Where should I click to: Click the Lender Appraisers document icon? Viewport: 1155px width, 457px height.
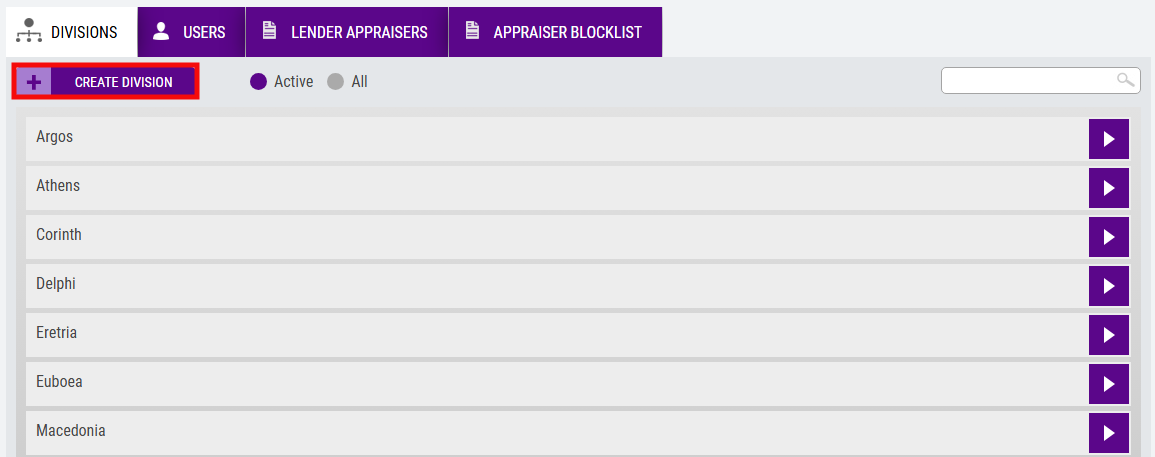click(x=270, y=31)
